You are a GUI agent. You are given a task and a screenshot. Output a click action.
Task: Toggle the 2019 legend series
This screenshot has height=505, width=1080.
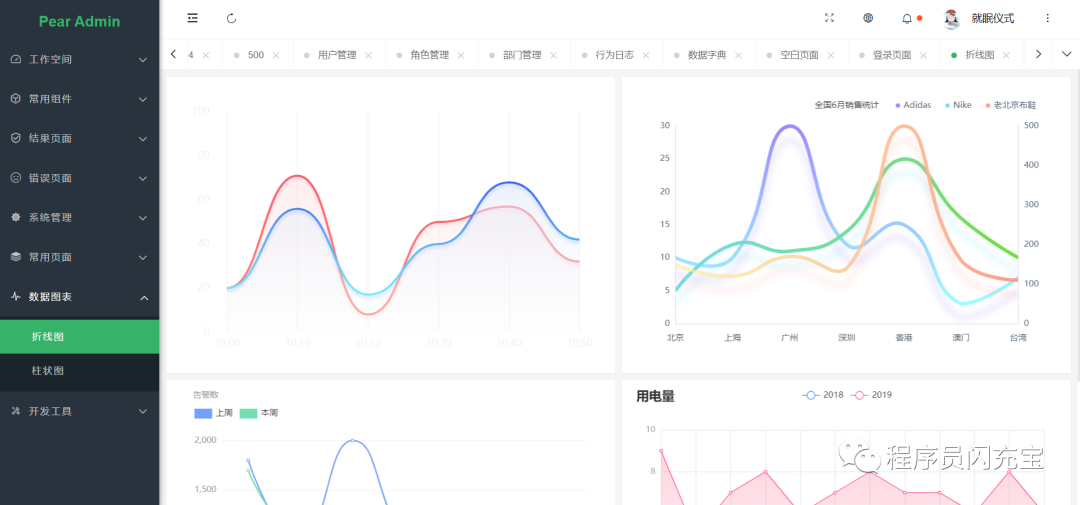[x=872, y=395]
